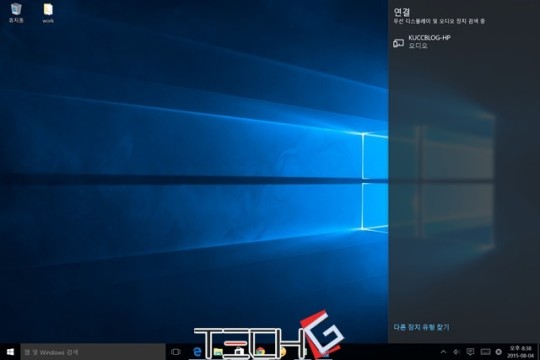The height and width of the screenshot is (360, 540).
Task: Launch Microsoft Edge from taskbar
Action: tap(197, 352)
